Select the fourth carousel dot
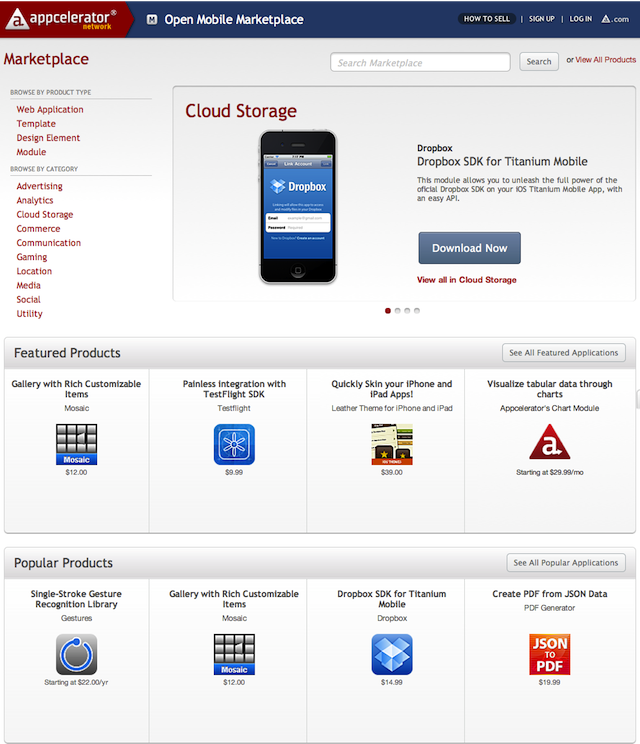 pyautogui.click(x=417, y=311)
